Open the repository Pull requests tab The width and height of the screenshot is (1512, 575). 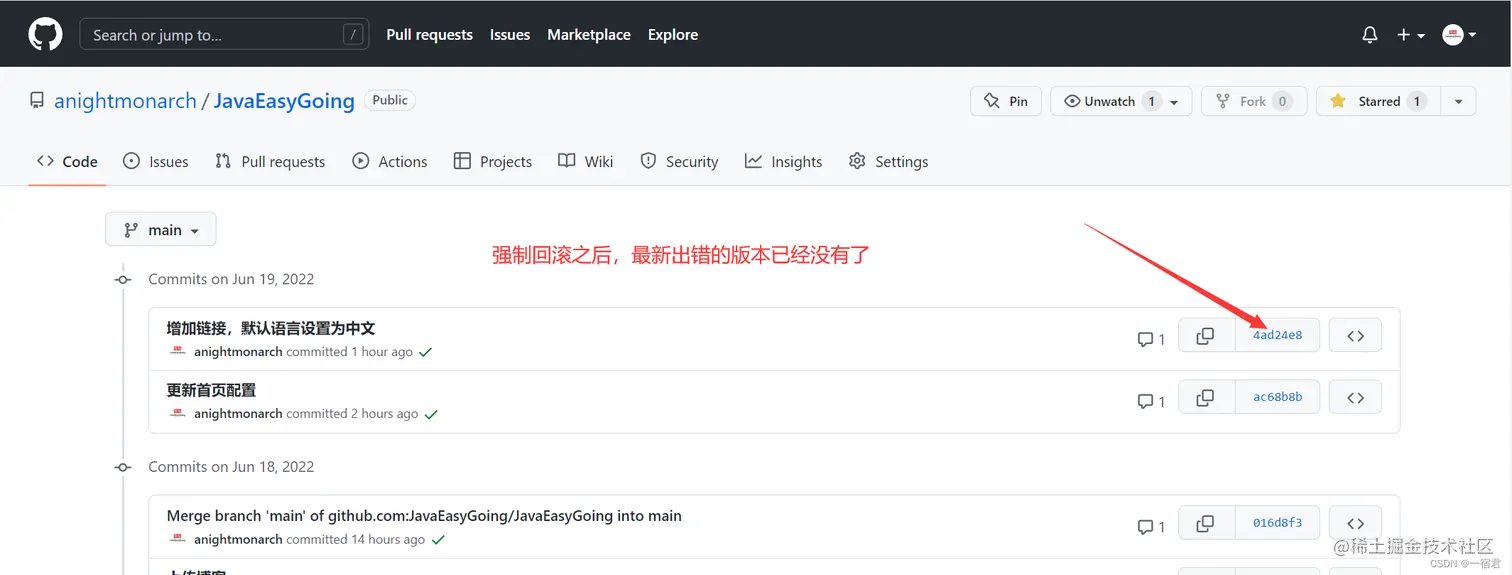point(270,161)
